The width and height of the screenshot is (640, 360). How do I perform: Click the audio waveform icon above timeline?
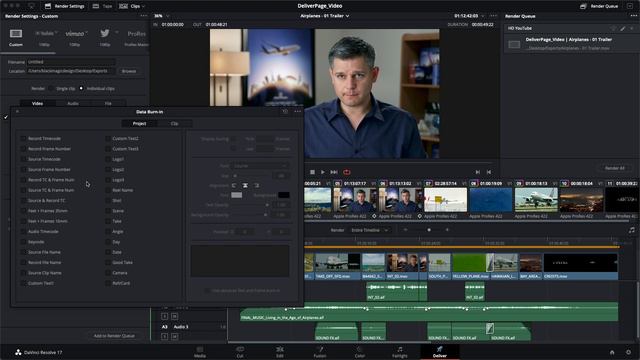[x=632, y=230]
